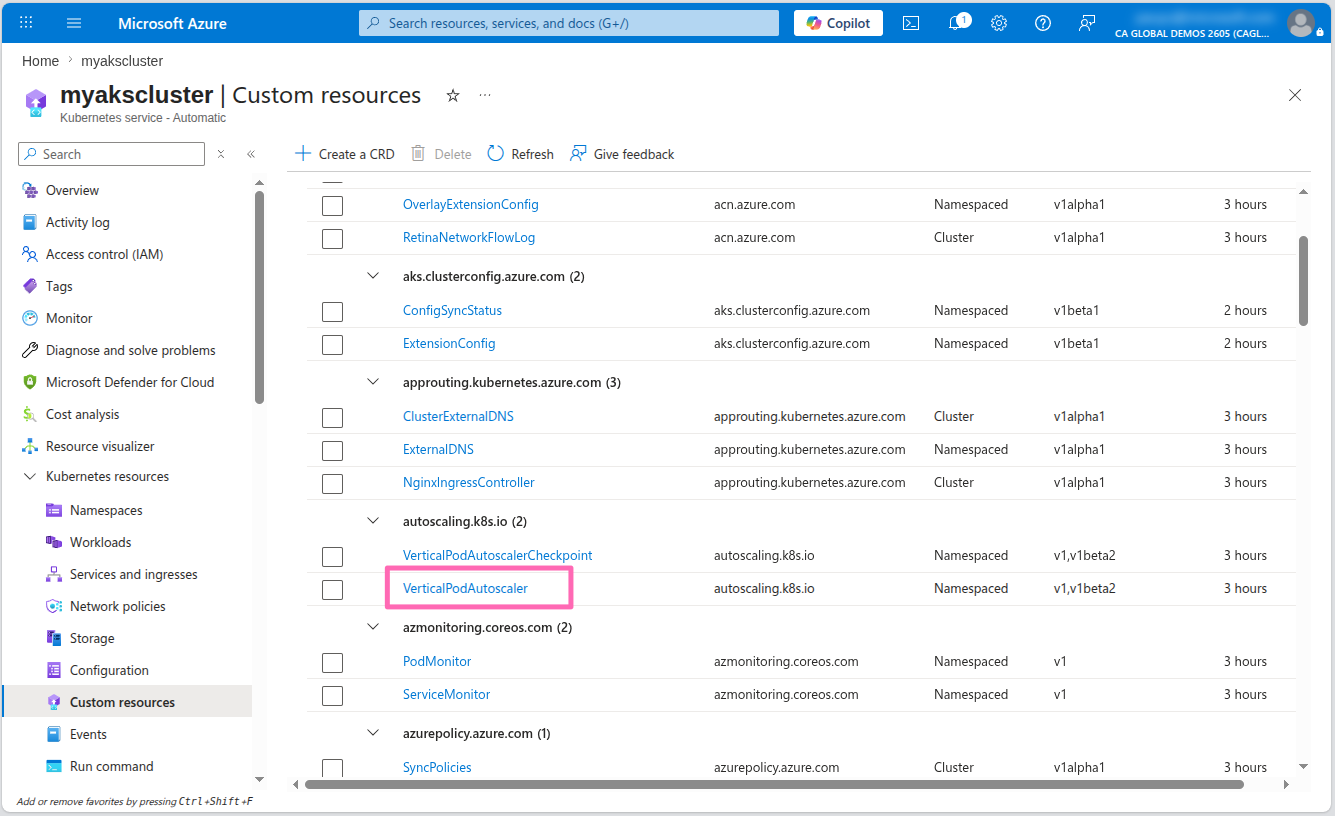The width and height of the screenshot is (1335, 816).
Task: Click the Network policies icon
Action: (54, 606)
